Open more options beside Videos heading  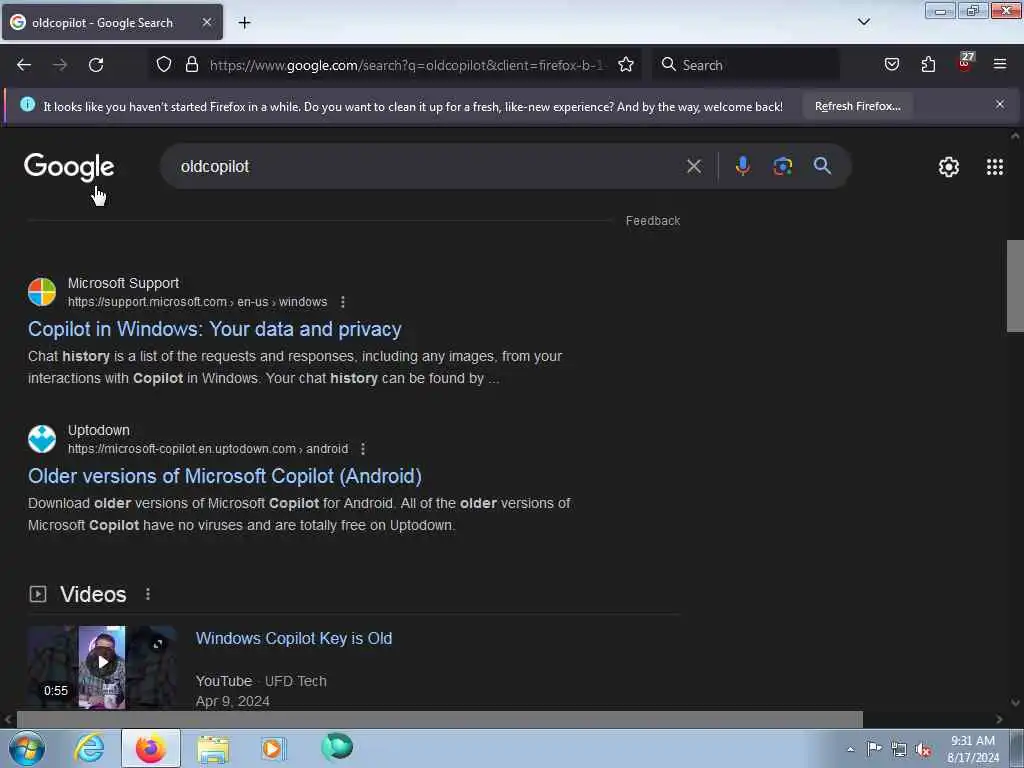[148, 594]
